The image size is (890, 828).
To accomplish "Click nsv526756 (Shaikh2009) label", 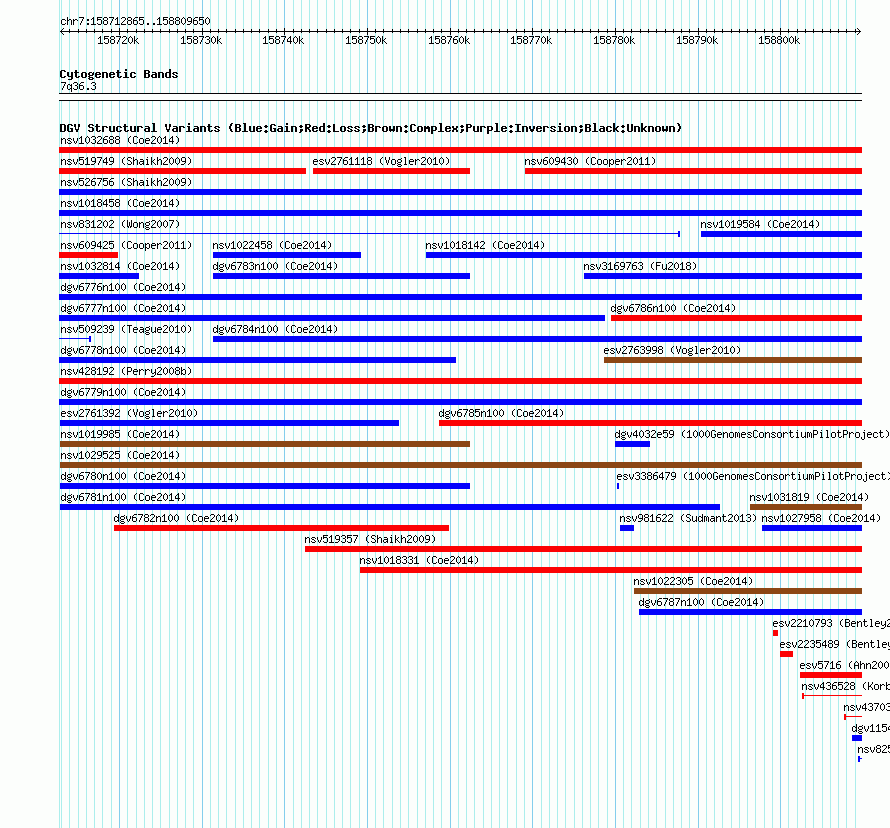I will (x=126, y=182).
